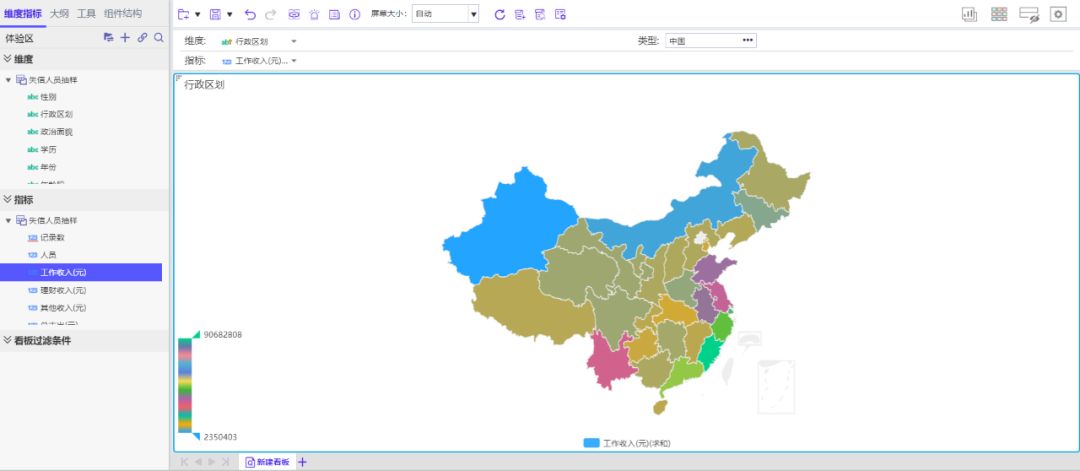Click the search icon in 体验区 header
The height and width of the screenshot is (471, 1080).
[x=159, y=37]
